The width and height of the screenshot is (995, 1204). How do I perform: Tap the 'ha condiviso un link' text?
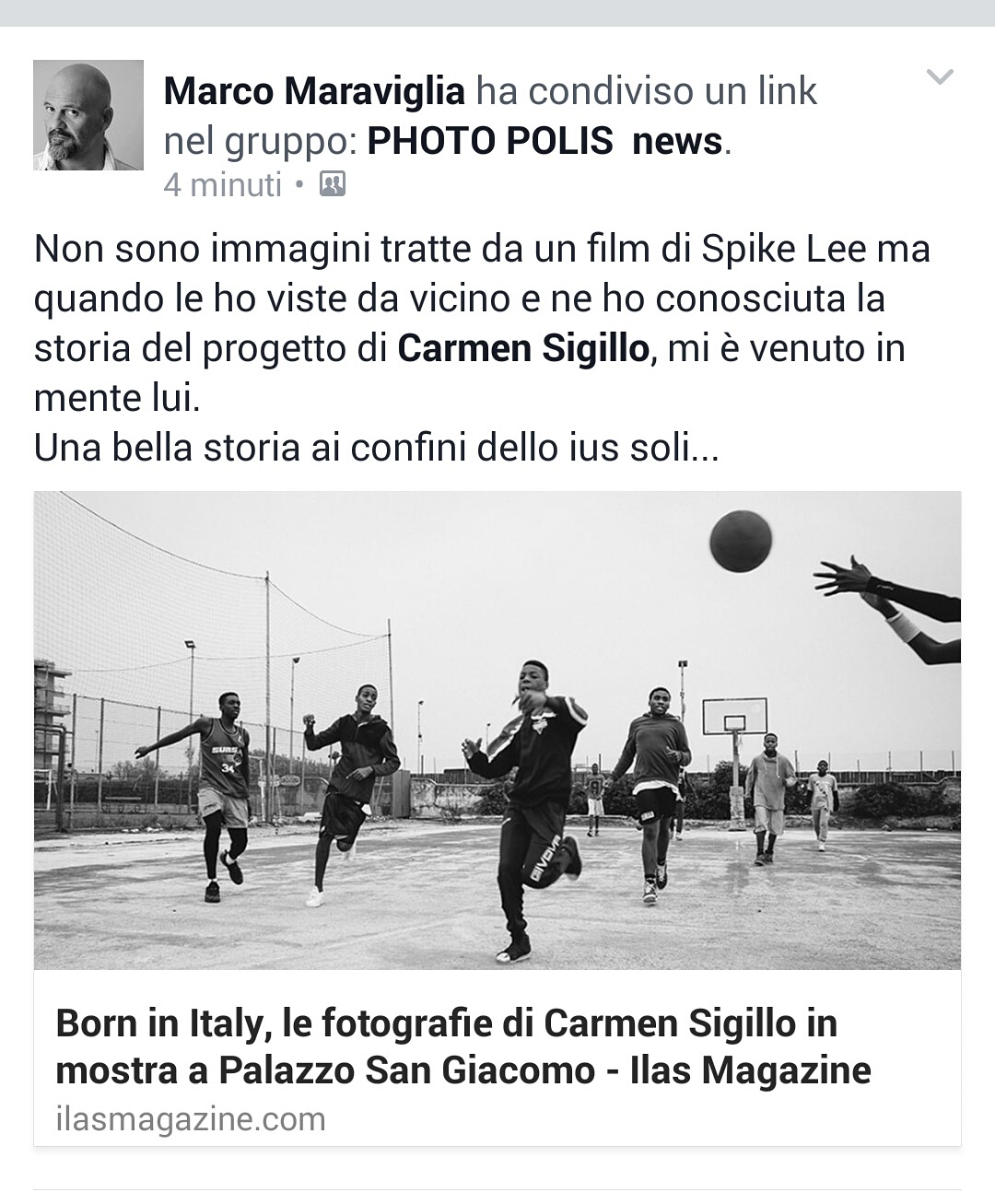coord(647,91)
